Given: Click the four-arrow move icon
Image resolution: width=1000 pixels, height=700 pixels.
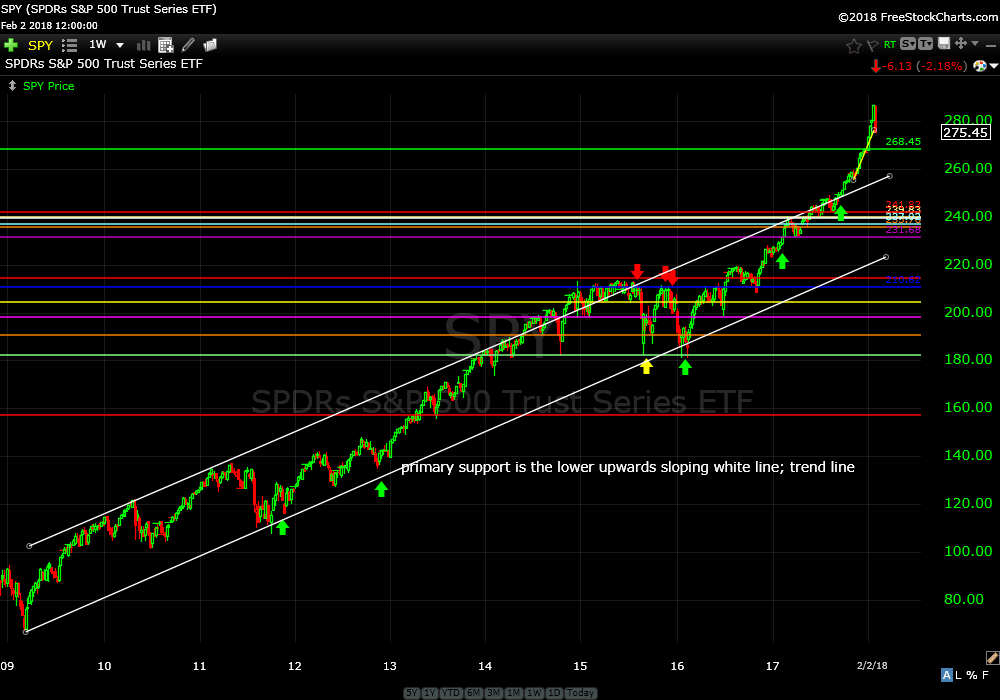Looking at the screenshot, I should click(x=960, y=44).
